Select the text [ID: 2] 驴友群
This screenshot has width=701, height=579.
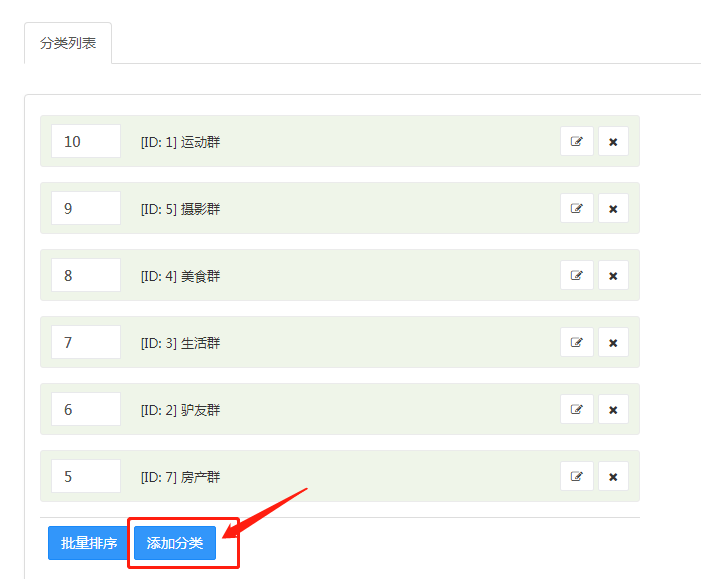click(181, 410)
